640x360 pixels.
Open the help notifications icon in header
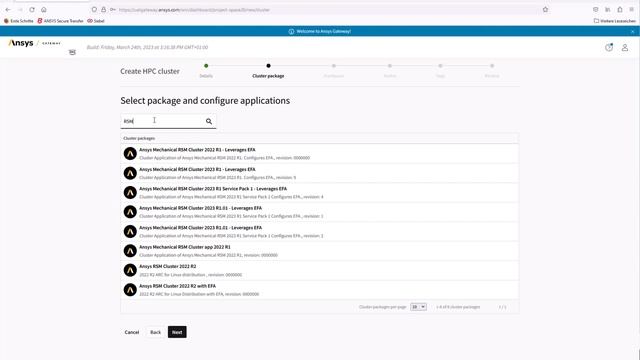[x=609, y=47]
